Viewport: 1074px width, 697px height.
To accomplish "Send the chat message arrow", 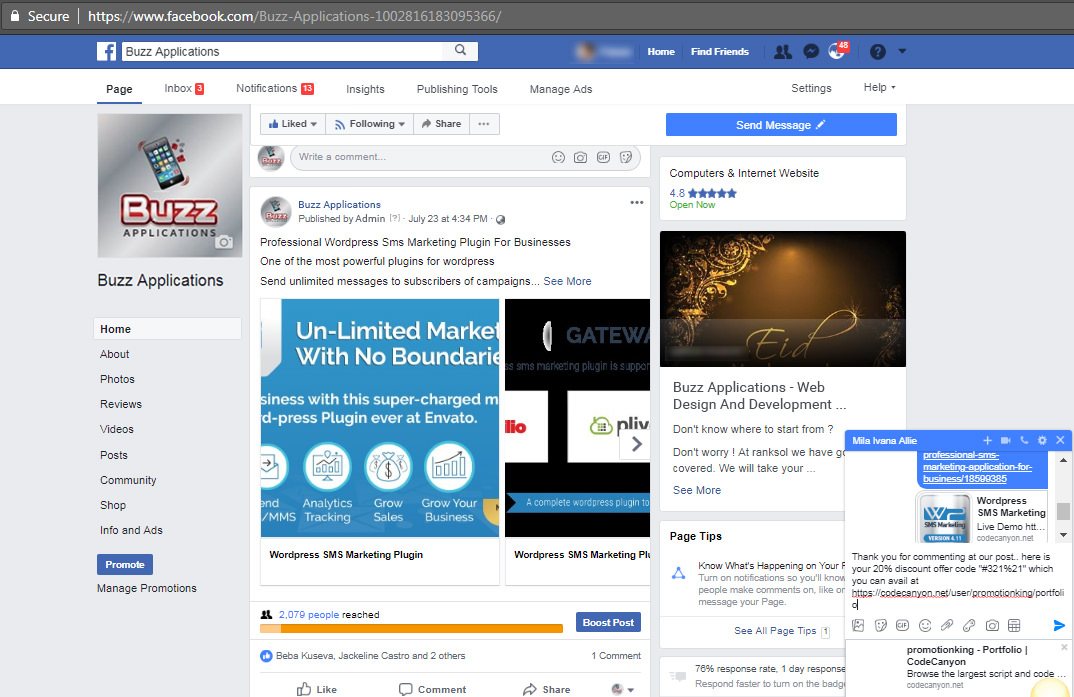I will 1059,625.
